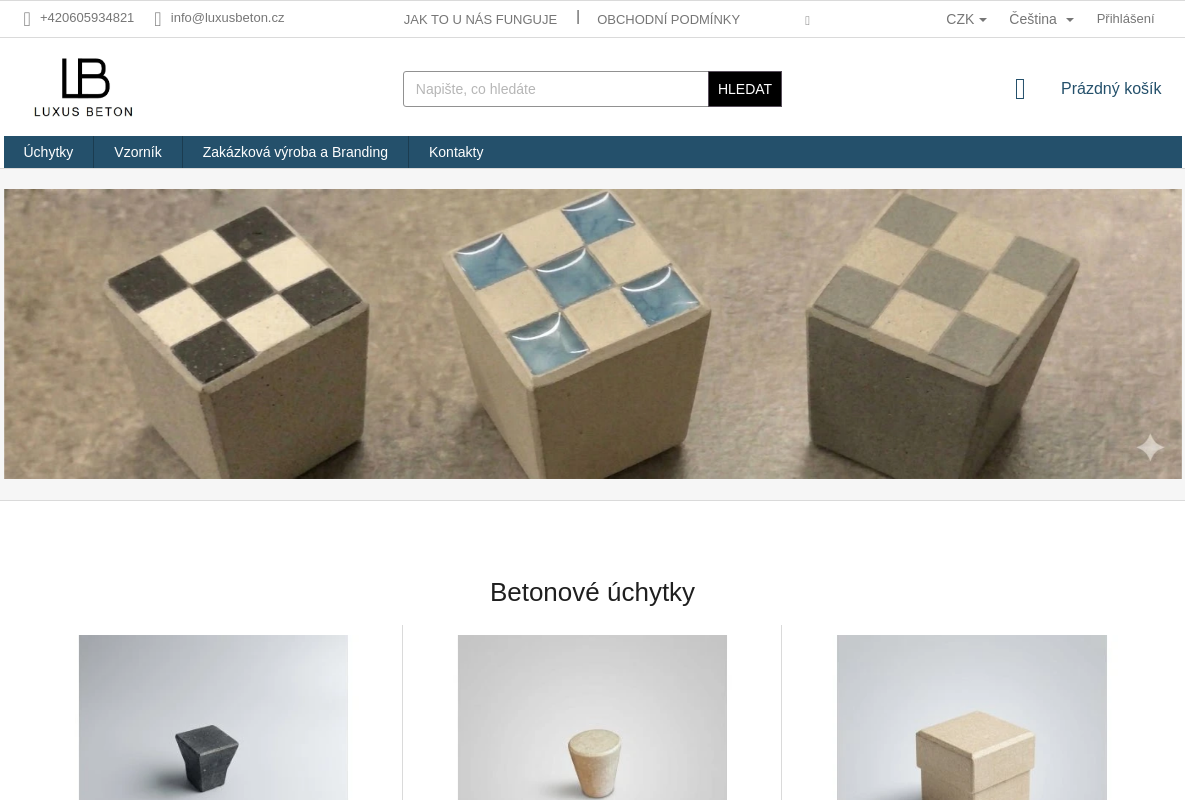Open Zakázková výroba a Branding menu
The width and height of the screenshot is (1200, 800).
(295, 152)
